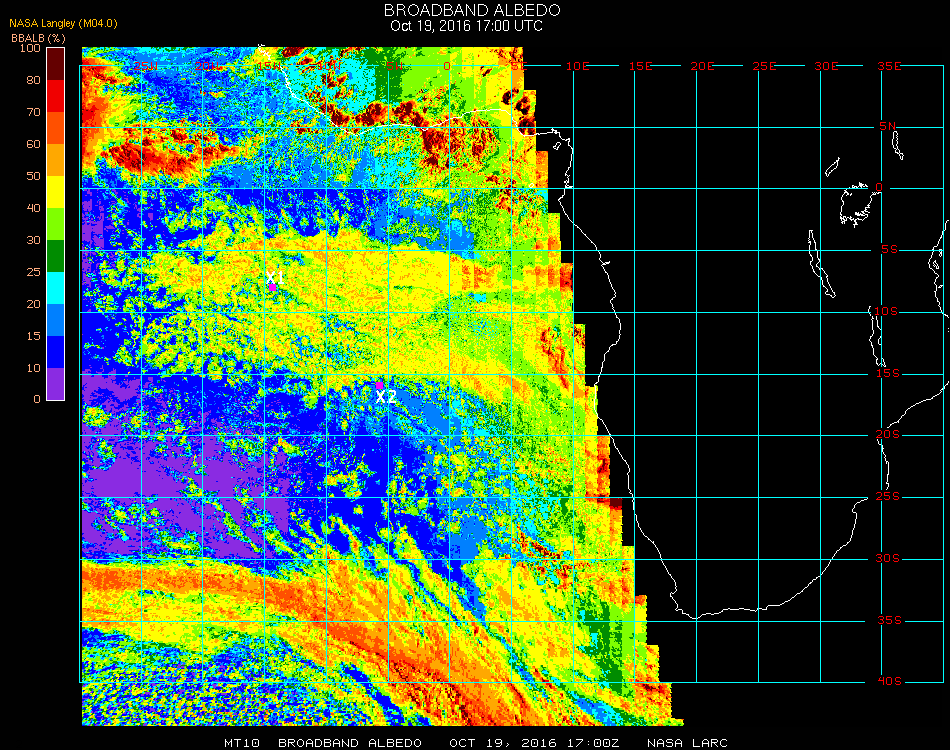Click 'MT10' in the footer caption
Screen dimensions: 950x750
242,743
